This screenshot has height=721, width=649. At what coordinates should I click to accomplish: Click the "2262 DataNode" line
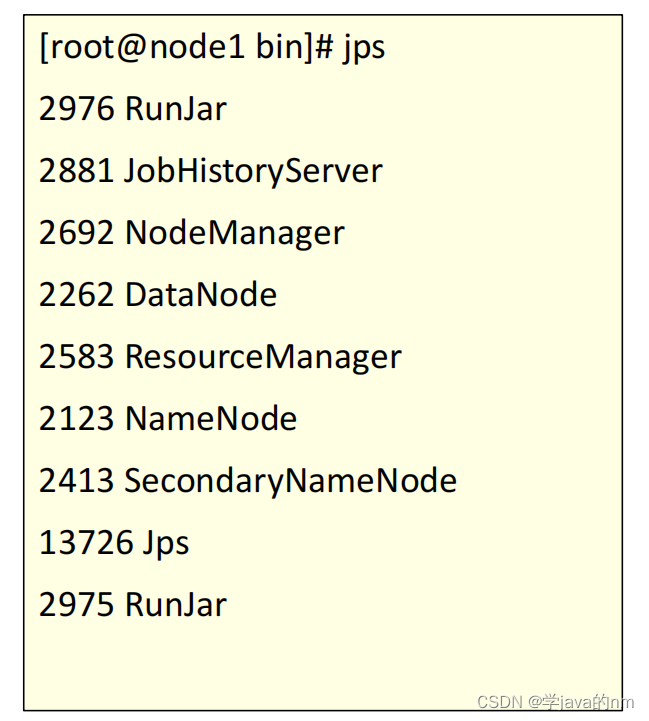click(158, 294)
